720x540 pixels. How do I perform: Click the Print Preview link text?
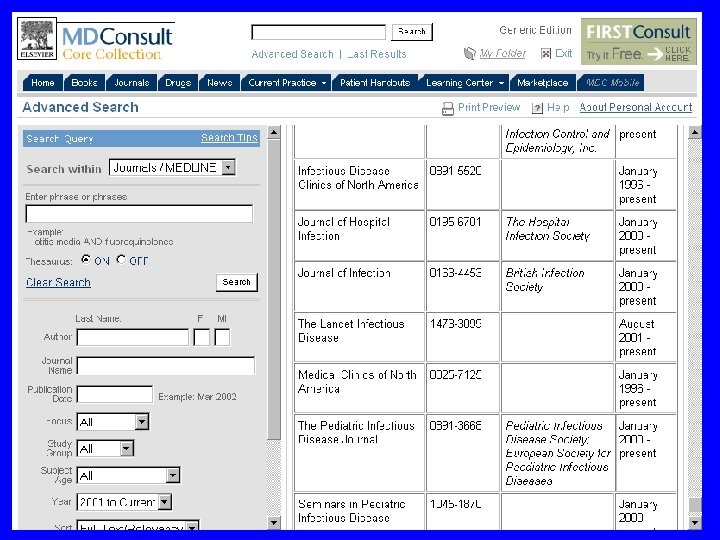(x=489, y=107)
